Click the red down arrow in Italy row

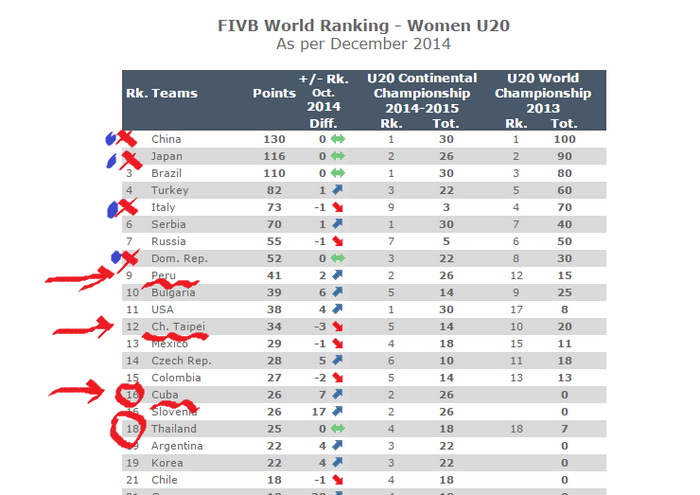tap(338, 207)
